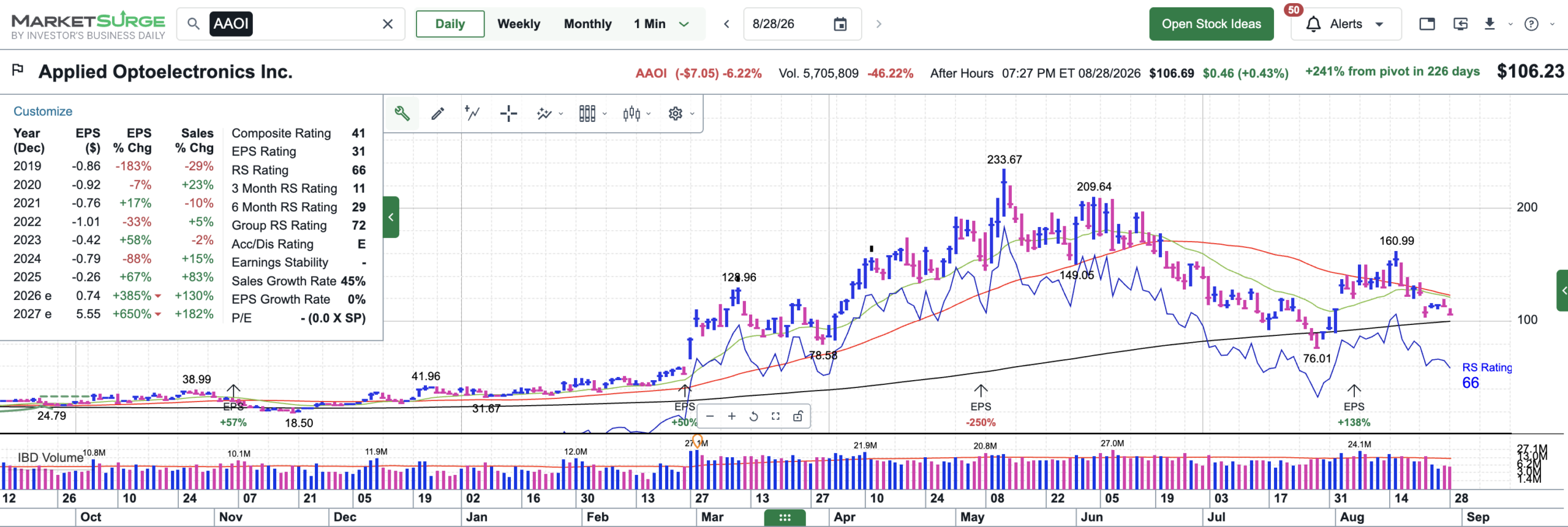Click the download icon in header
Image resolution: width=1568 pixels, height=527 pixels.
pos(1490,24)
